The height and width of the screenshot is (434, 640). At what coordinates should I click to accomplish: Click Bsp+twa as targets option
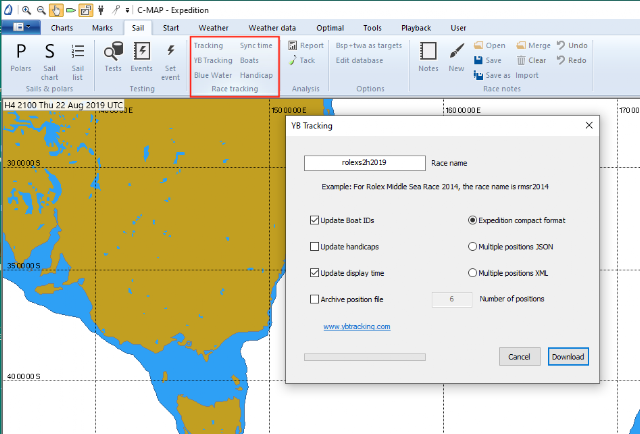point(369,45)
